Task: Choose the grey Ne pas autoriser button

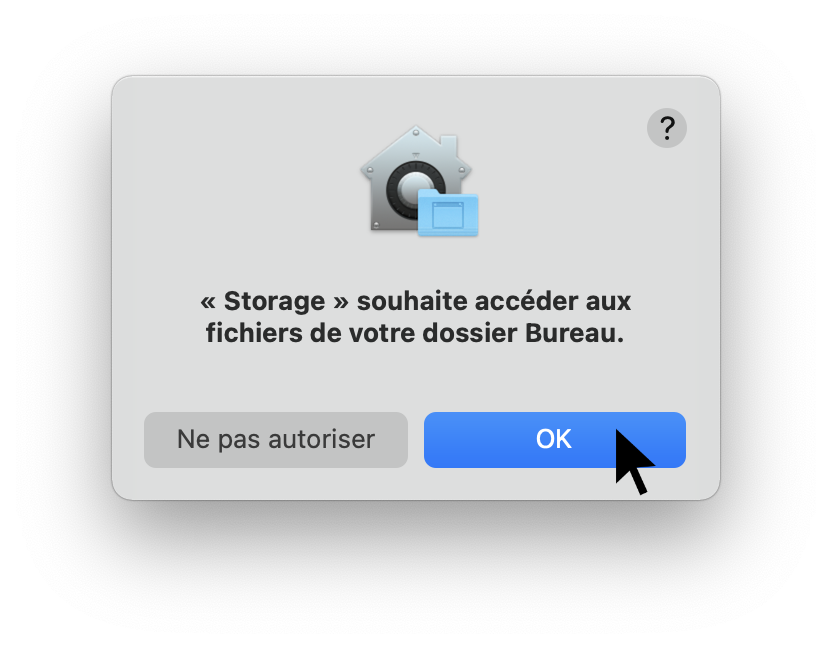Action: pyautogui.click(x=275, y=439)
